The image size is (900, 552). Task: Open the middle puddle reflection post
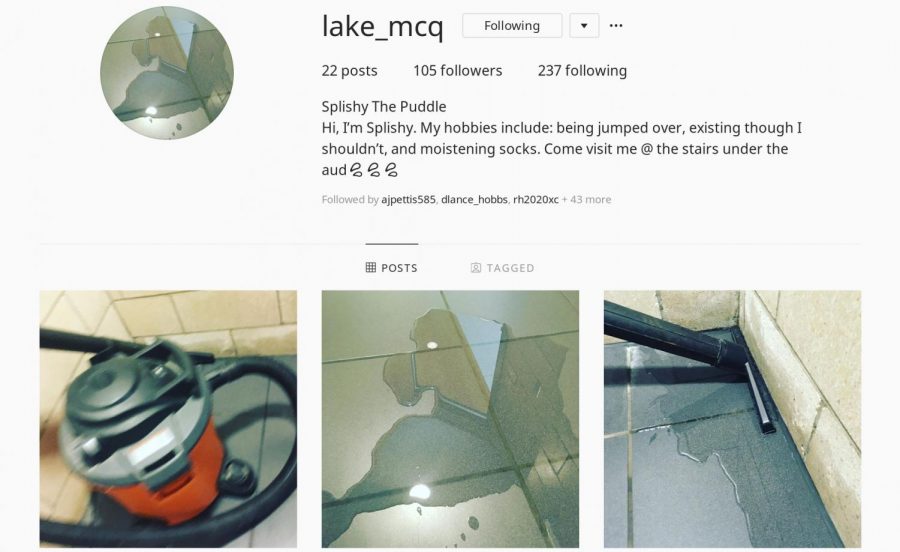pos(450,419)
